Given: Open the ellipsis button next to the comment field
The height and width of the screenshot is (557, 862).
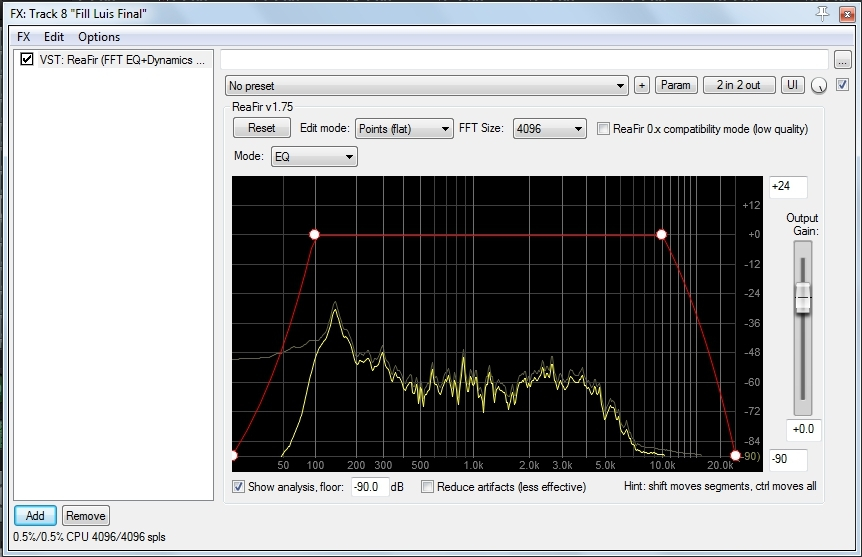Looking at the screenshot, I should (843, 59).
